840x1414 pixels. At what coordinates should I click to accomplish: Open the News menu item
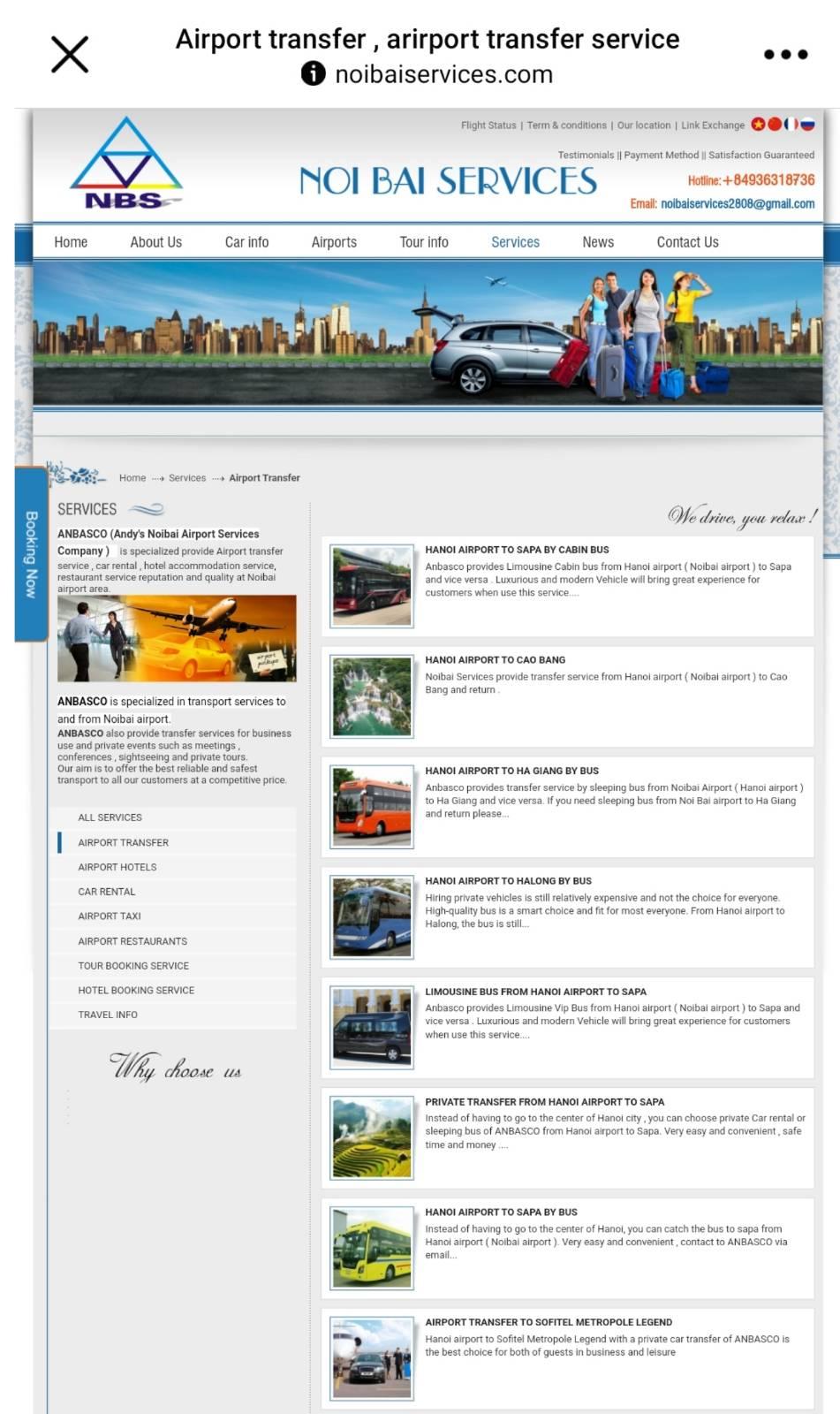click(x=598, y=242)
